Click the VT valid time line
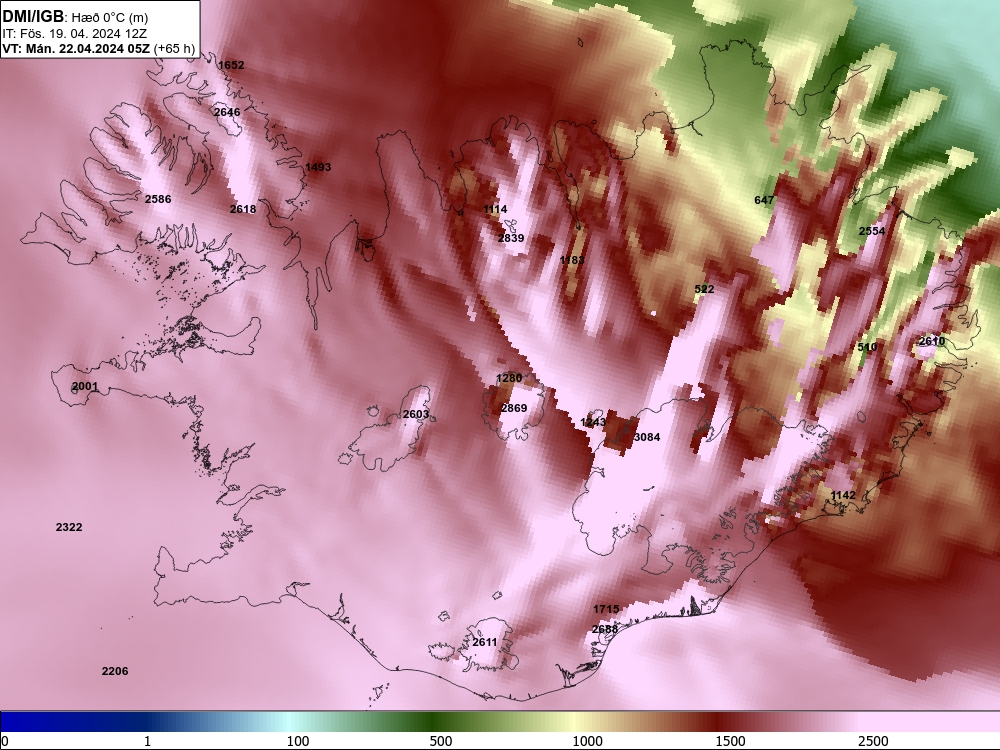 (x=99, y=48)
